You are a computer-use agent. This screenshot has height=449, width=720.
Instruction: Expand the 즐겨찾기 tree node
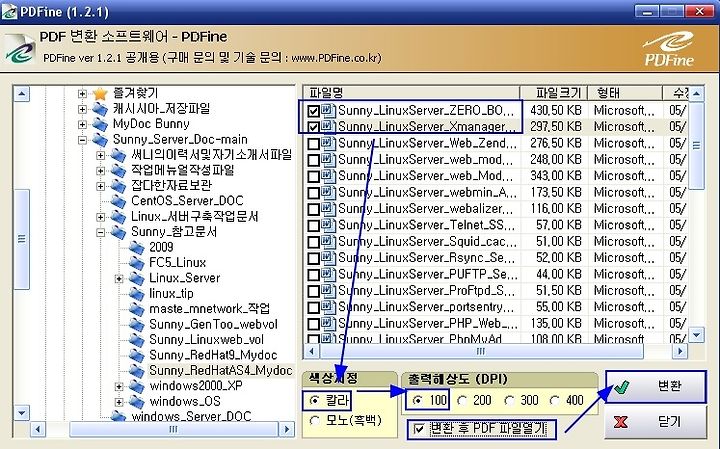click(x=82, y=94)
